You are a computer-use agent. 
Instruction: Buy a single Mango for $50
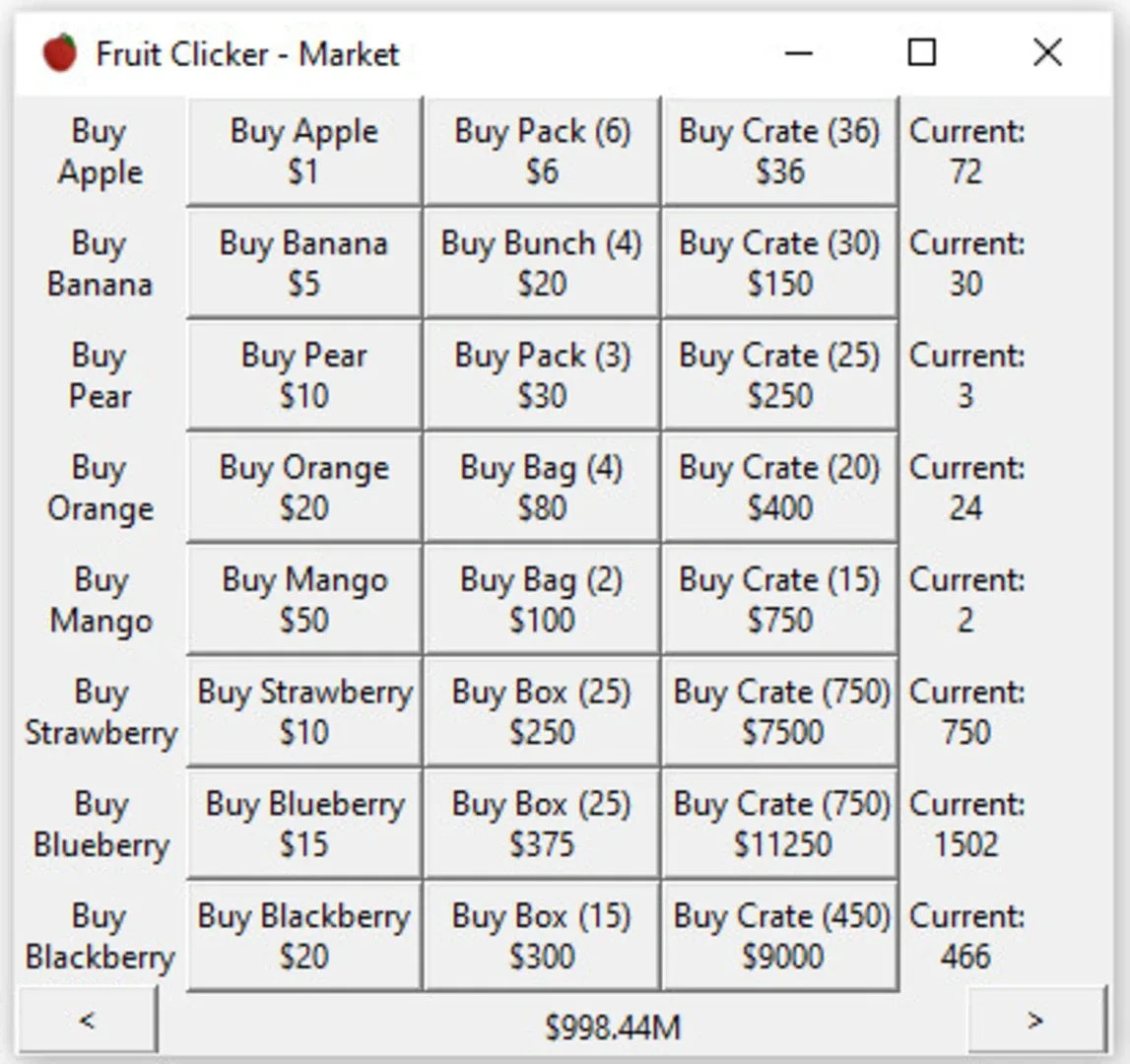pyautogui.click(x=304, y=600)
